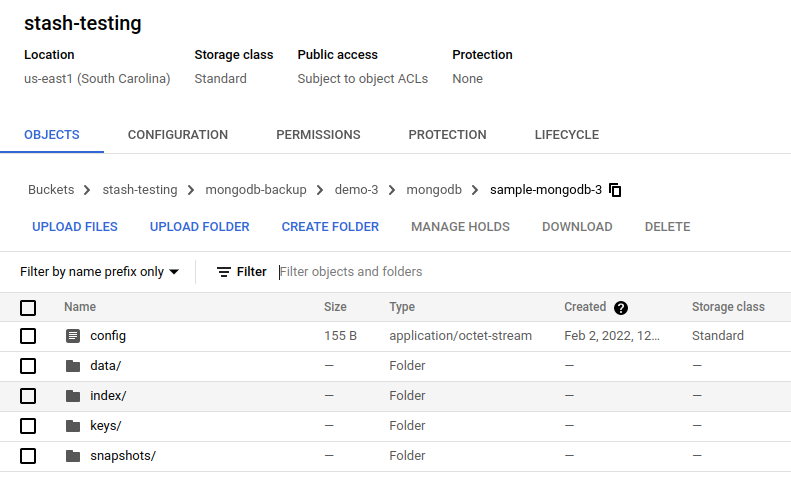
Task: Copy the sample-mongodb-3 path icon
Action: (615, 190)
